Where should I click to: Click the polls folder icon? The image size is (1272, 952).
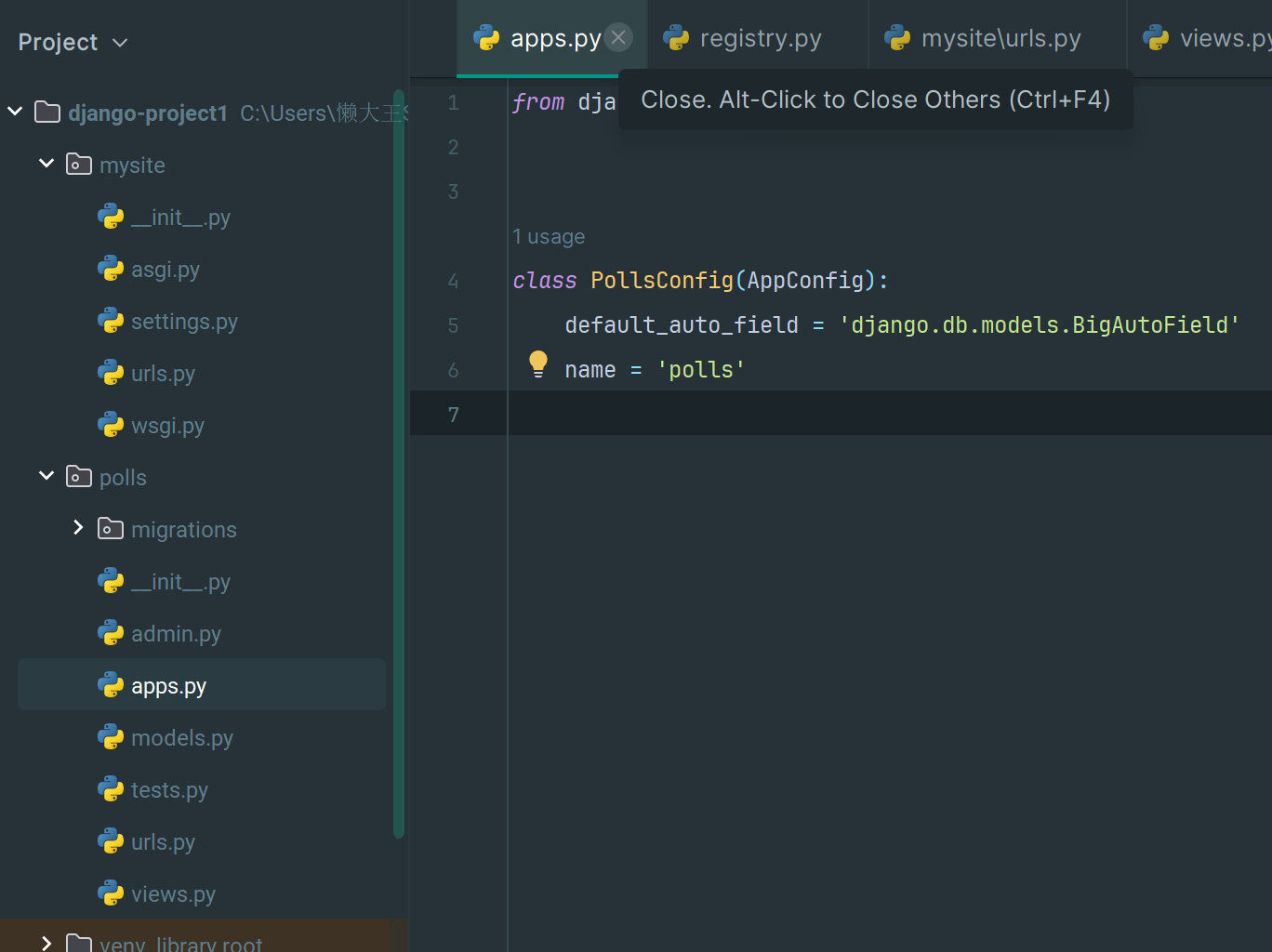point(79,477)
